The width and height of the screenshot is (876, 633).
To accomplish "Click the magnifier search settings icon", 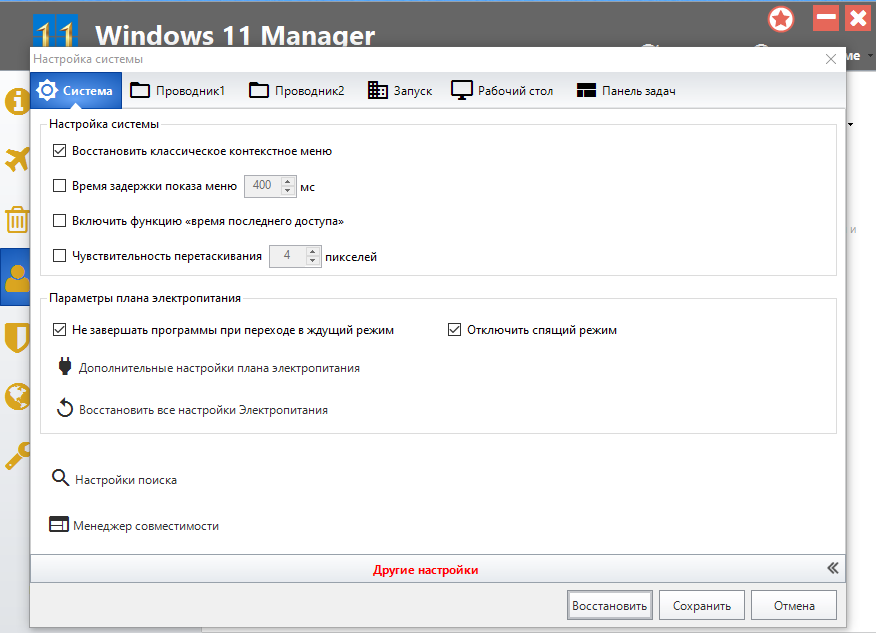I will [x=60, y=478].
